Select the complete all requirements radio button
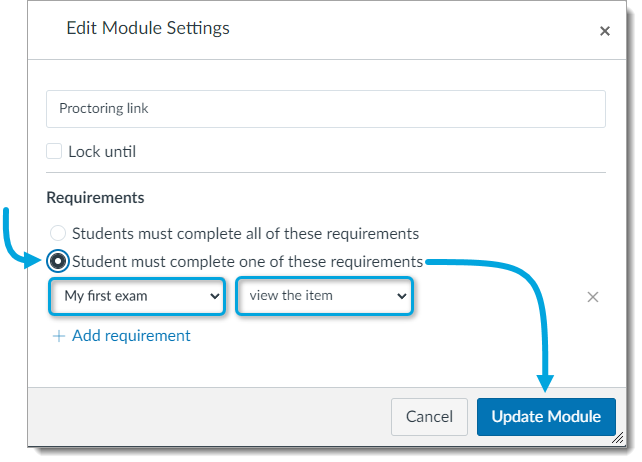Screen dimensions: 642x462 pos(58,234)
